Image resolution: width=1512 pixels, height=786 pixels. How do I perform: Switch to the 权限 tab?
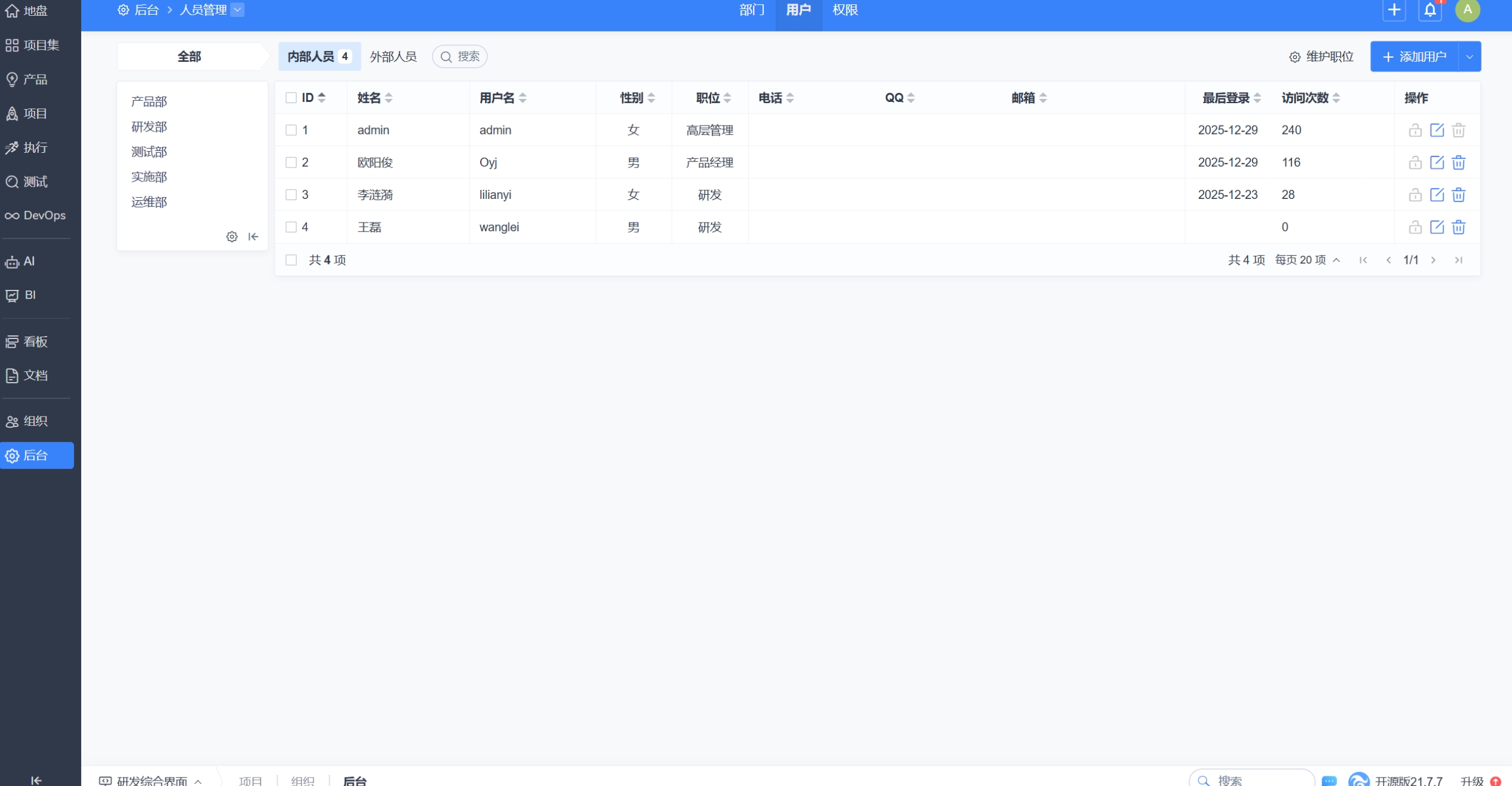click(x=845, y=10)
